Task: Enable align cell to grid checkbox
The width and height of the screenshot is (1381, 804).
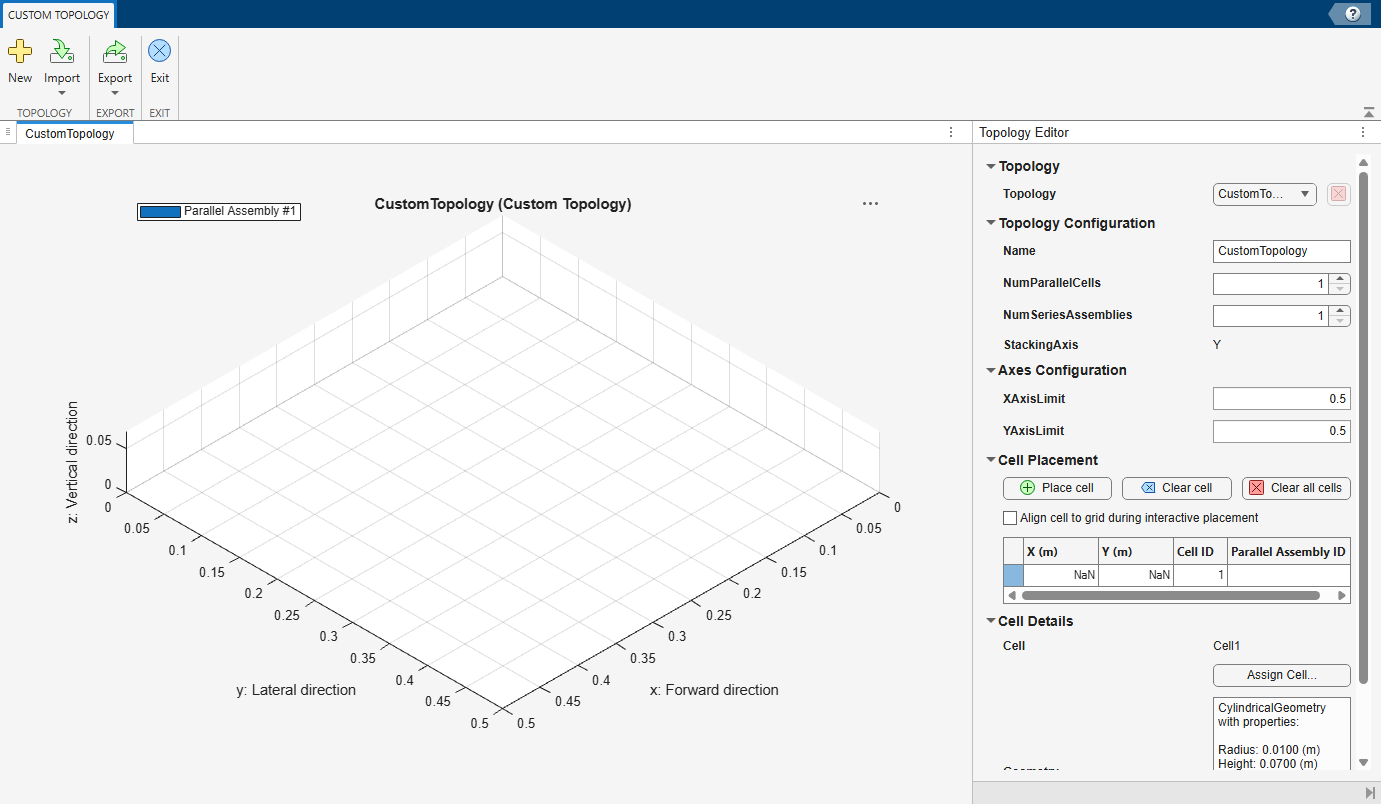Action: coord(1010,518)
